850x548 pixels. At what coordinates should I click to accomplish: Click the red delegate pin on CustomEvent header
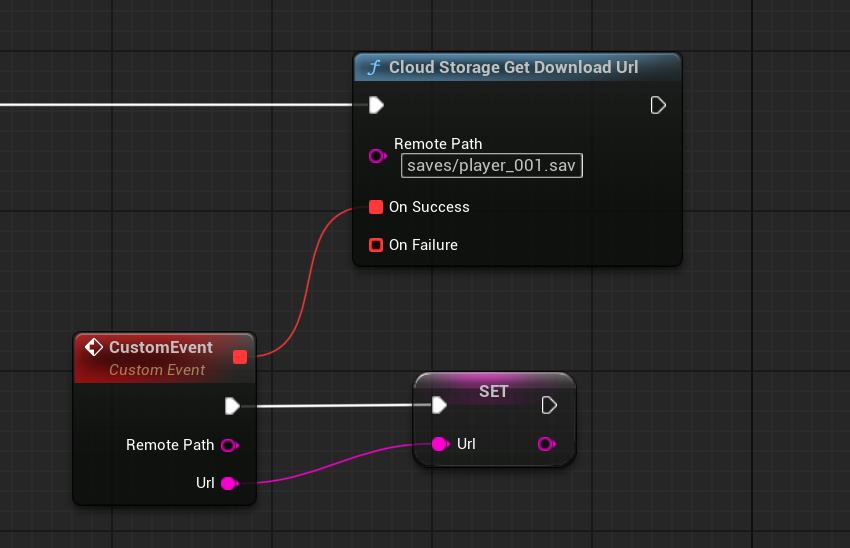coord(240,357)
